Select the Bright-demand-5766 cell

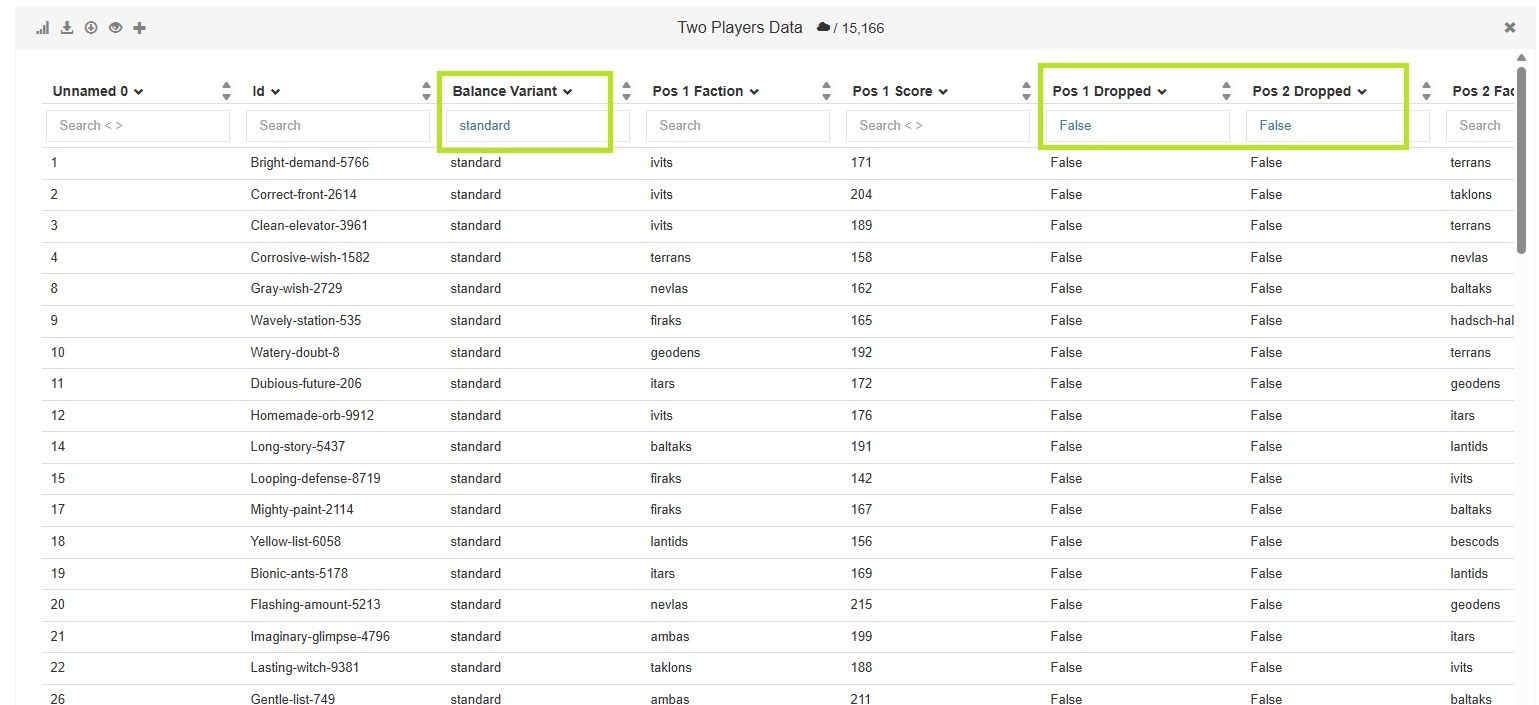pyautogui.click(x=310, y=162)
